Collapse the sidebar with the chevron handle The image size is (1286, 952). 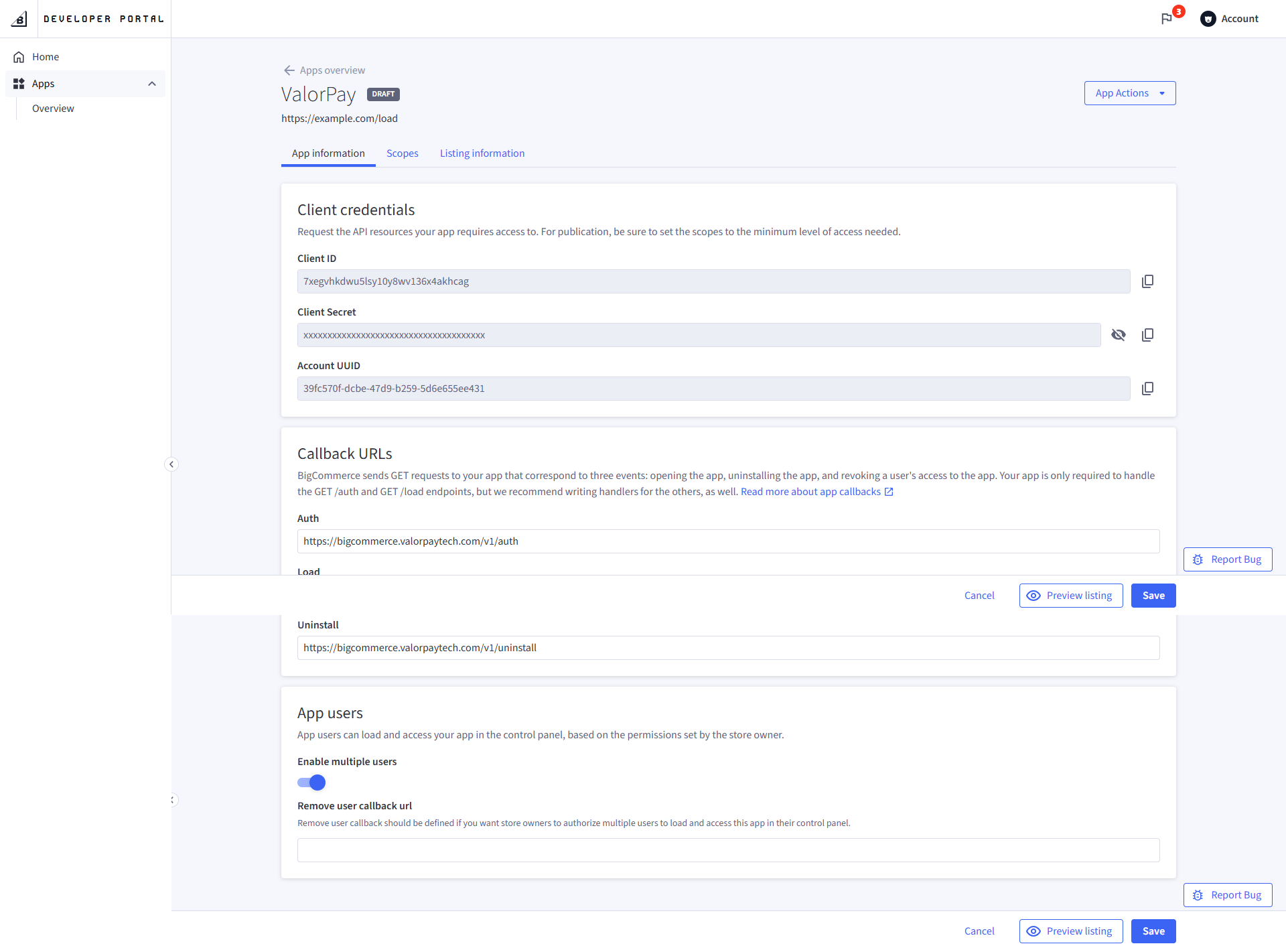[x=171, y=464]
